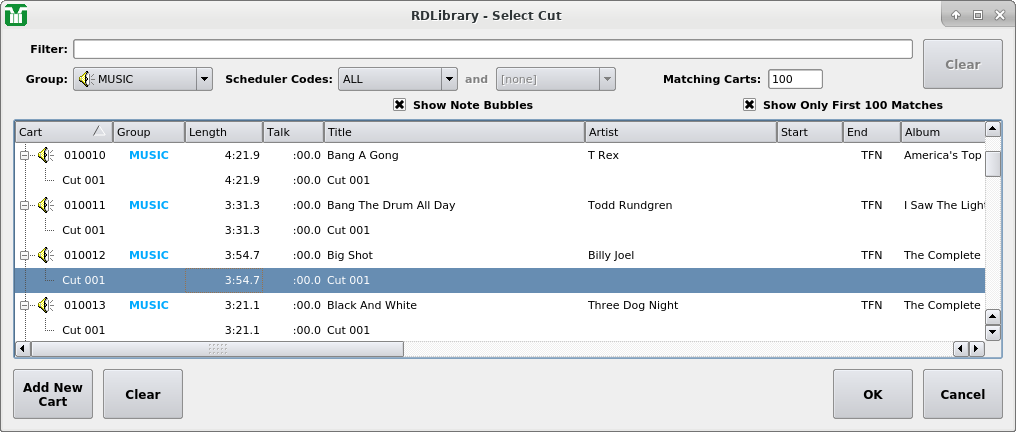Collapse the cart 010013 tree node
The height and width of the screenshot is (432, 1016).
[24, 305]
